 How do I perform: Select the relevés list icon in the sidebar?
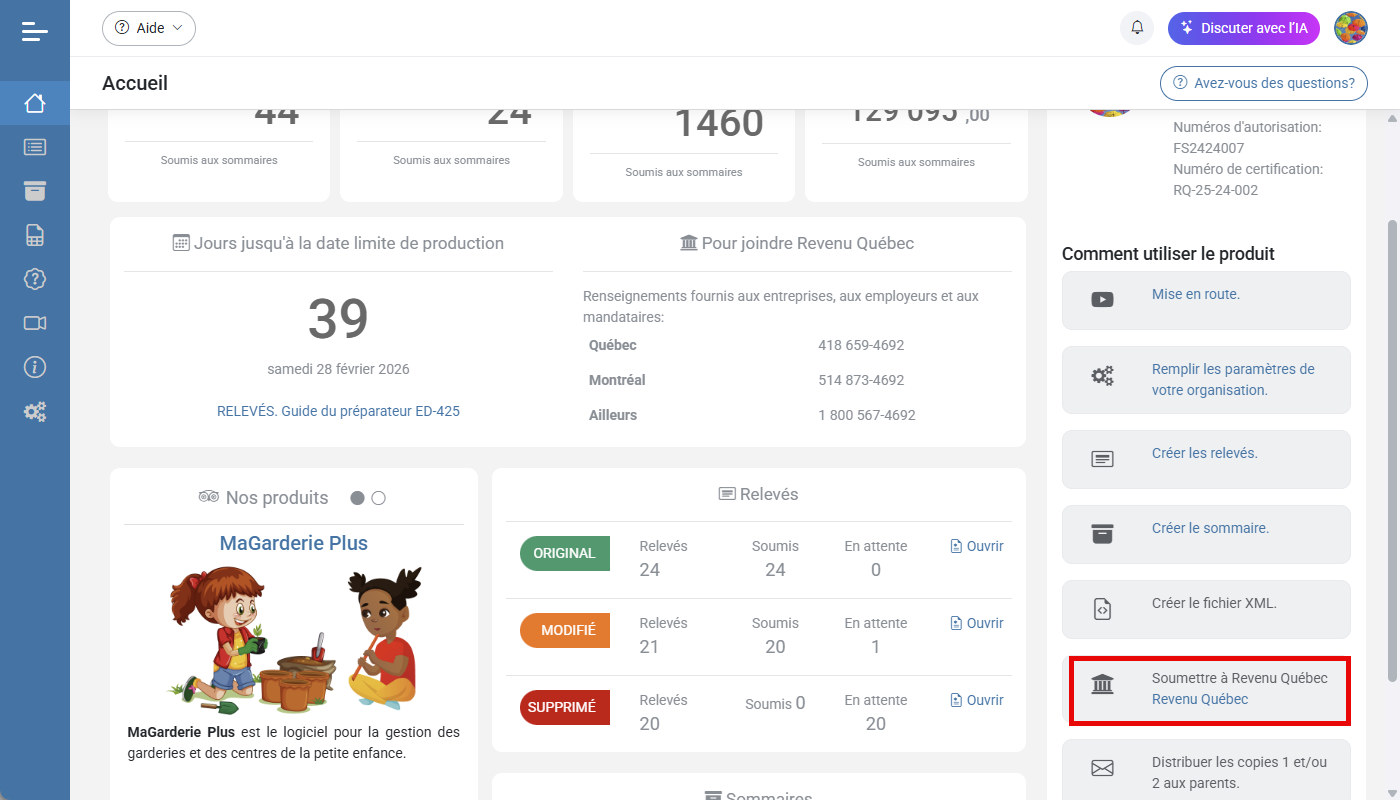click(34, 146)
